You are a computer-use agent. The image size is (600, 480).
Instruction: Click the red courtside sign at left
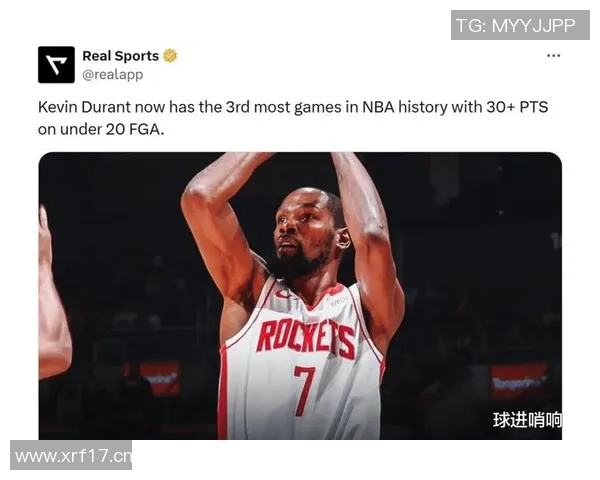160,378
